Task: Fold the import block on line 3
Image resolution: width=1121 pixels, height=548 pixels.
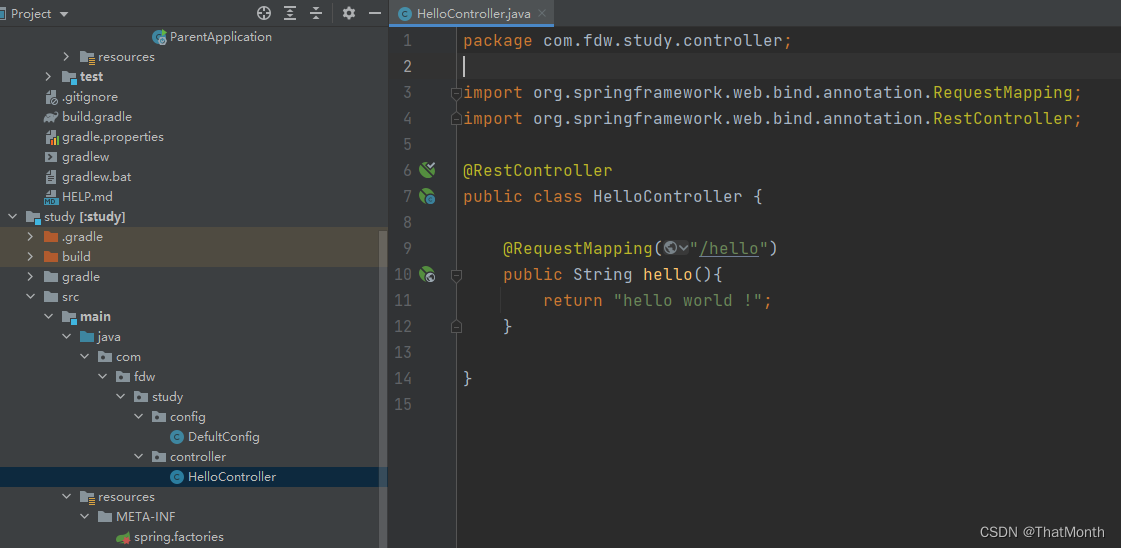Action: 455,92
